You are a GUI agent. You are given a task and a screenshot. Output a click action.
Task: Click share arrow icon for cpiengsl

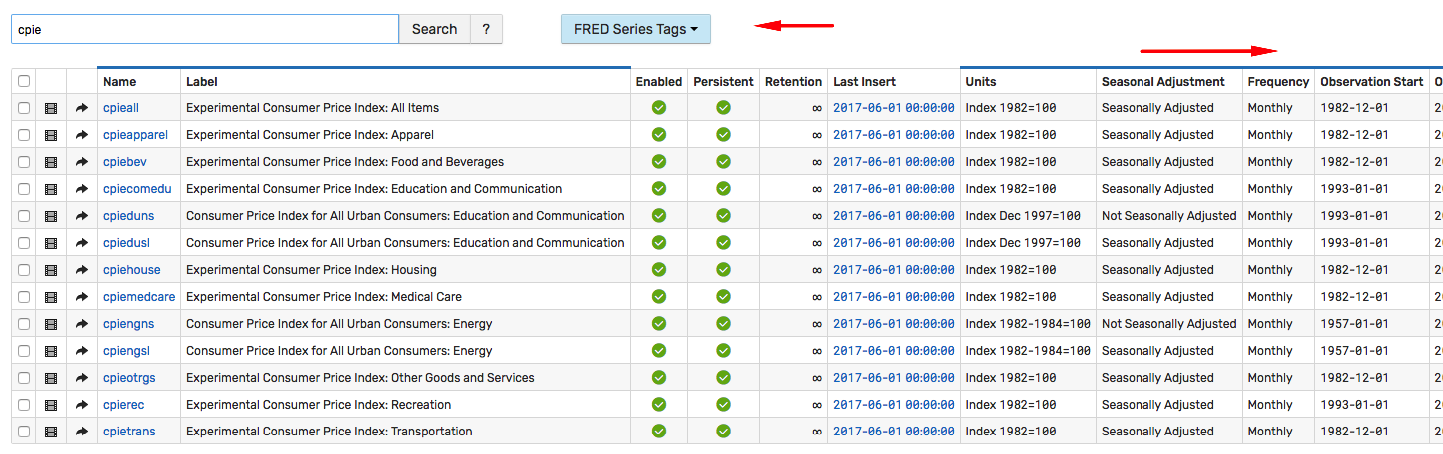pos(82,351)
